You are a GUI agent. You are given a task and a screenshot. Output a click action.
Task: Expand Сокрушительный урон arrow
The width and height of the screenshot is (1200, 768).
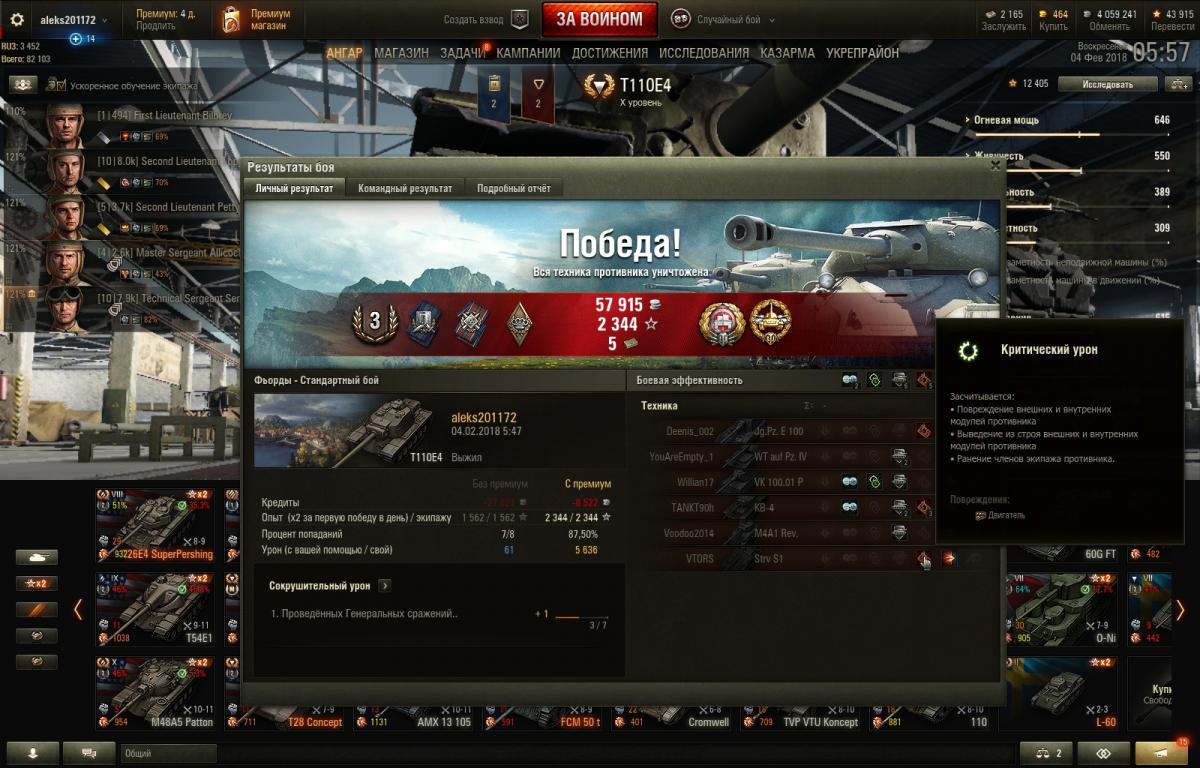click(x=386, y=586)
